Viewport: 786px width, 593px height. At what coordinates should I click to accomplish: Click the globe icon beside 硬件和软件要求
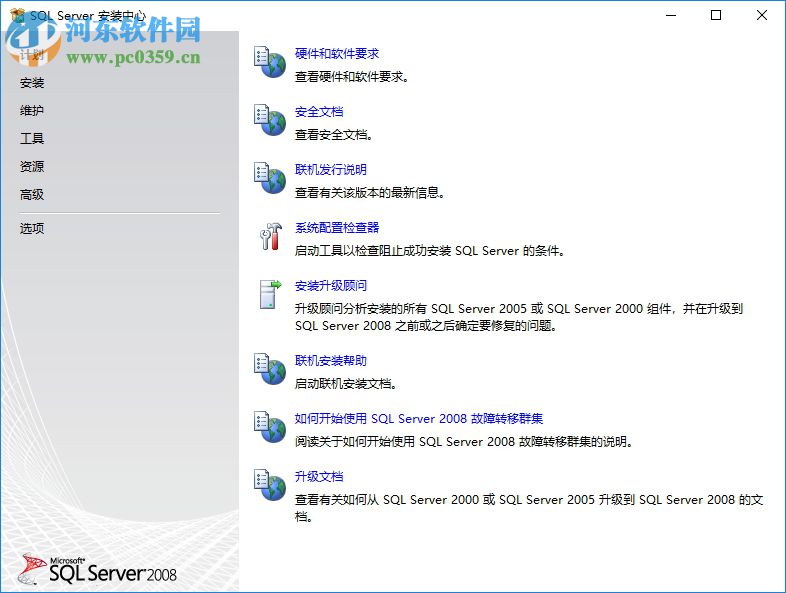coord(270,62)
